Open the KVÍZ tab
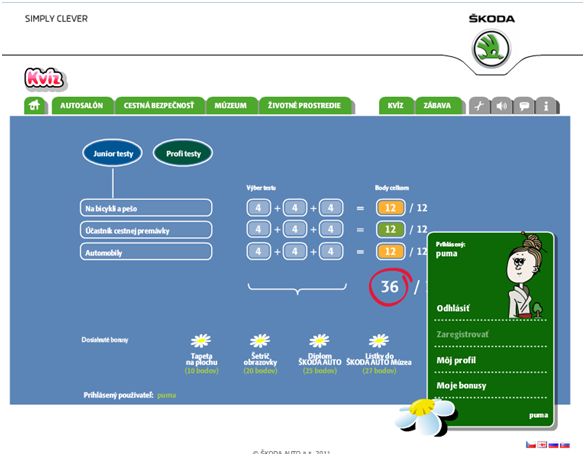Image resolution: width=585 pixels, height=456 pixels. tap(395, 106)
